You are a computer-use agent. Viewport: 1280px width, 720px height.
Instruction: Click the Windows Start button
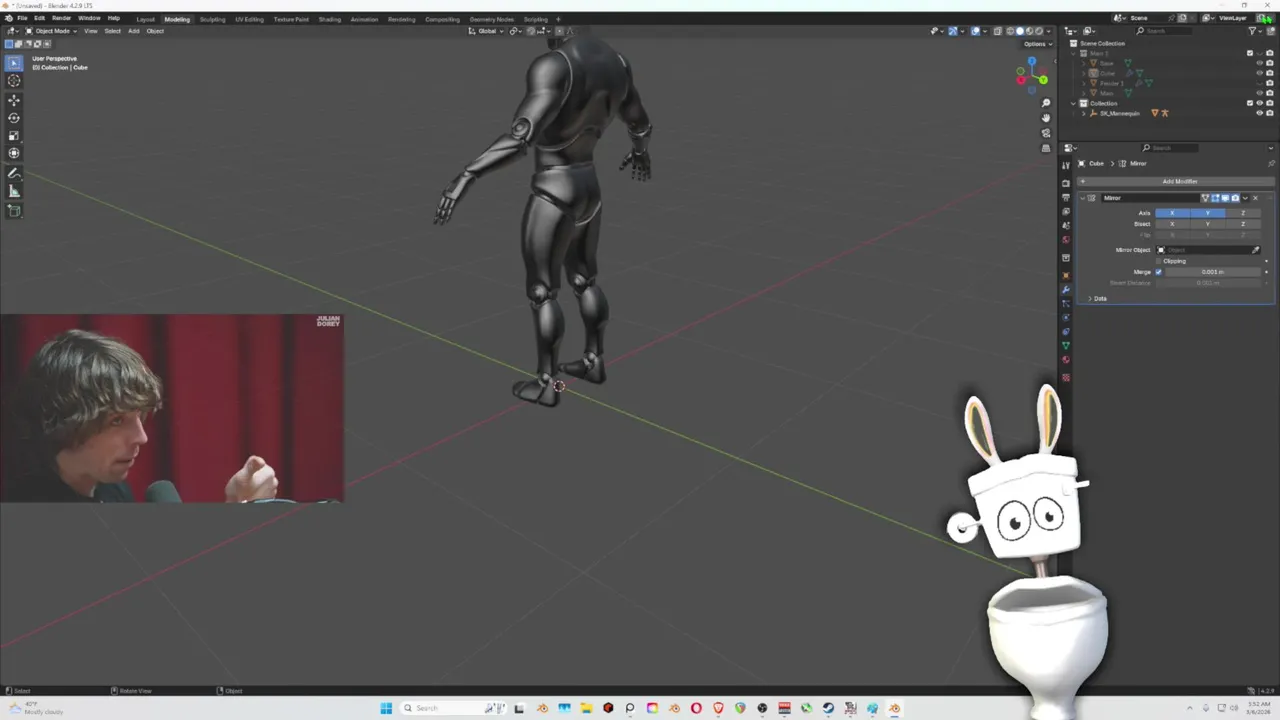tap(386, 708)
